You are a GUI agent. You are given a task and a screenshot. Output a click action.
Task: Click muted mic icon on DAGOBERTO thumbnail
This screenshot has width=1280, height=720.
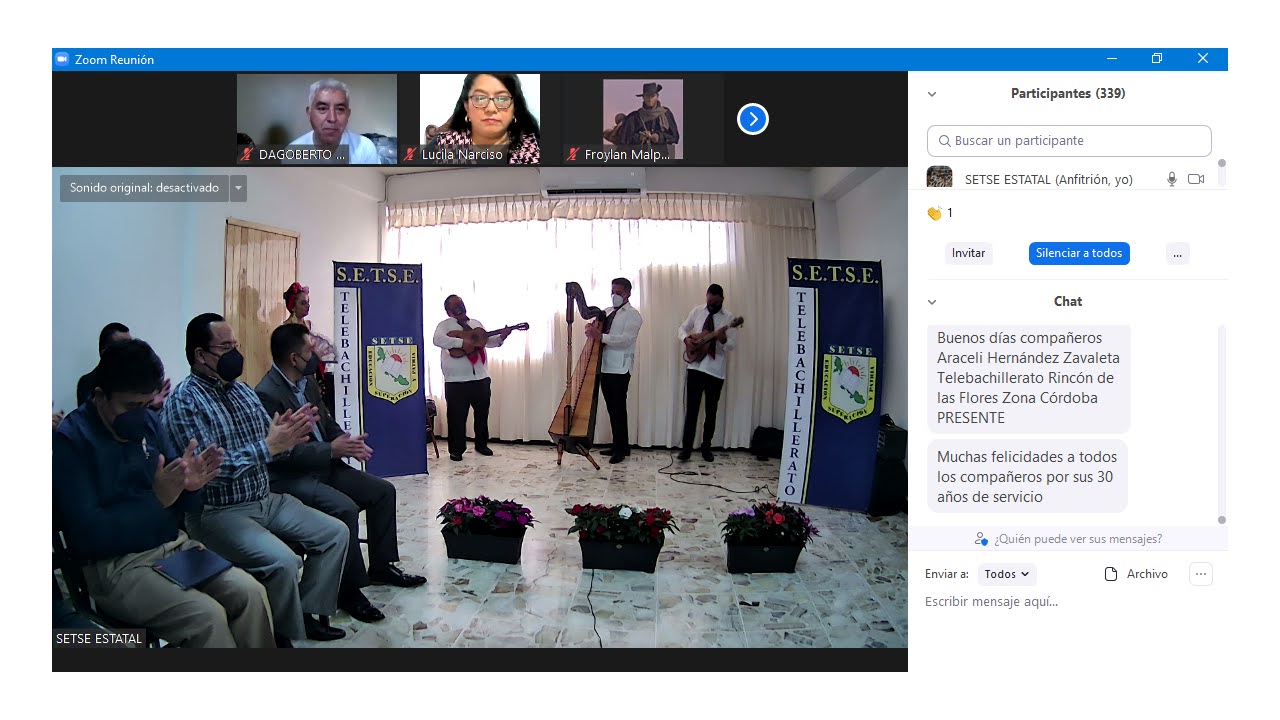click(246, 155)
